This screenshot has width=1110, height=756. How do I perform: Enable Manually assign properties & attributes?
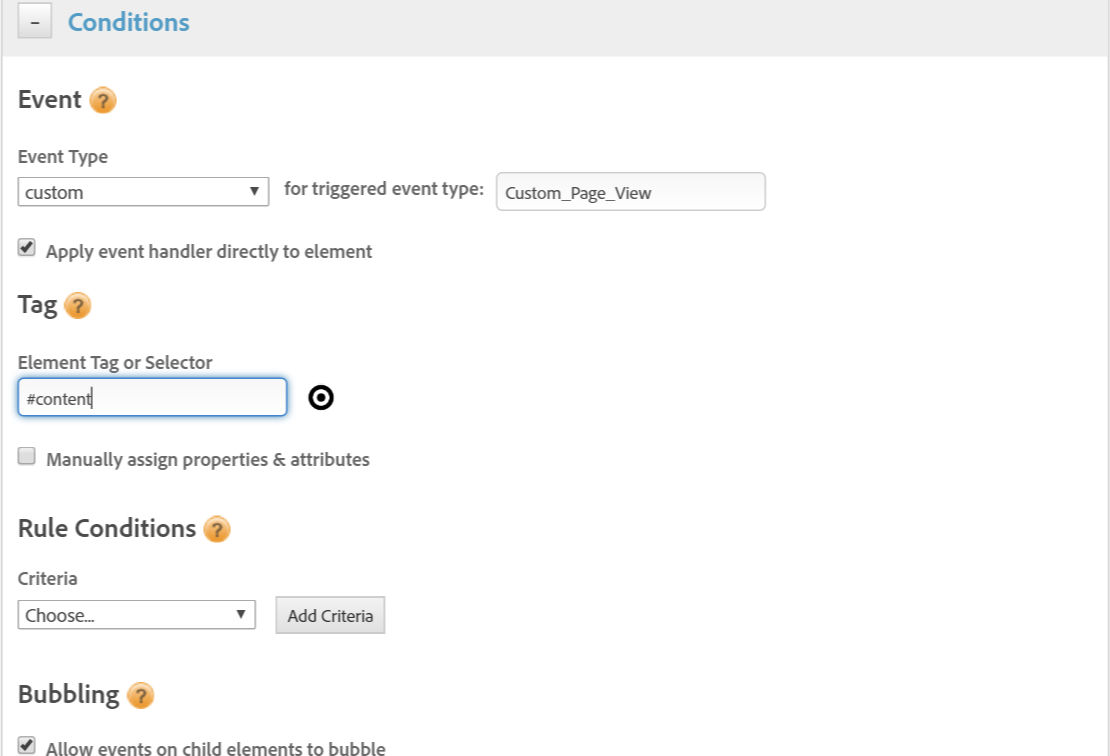tap(27, 456)
